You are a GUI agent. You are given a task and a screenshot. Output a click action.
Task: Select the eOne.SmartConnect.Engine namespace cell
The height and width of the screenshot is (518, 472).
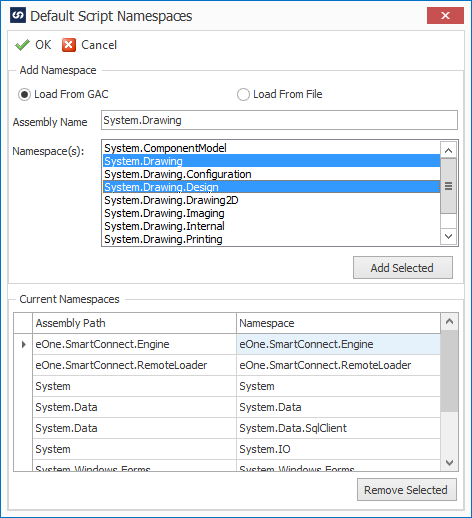(338, 344)
